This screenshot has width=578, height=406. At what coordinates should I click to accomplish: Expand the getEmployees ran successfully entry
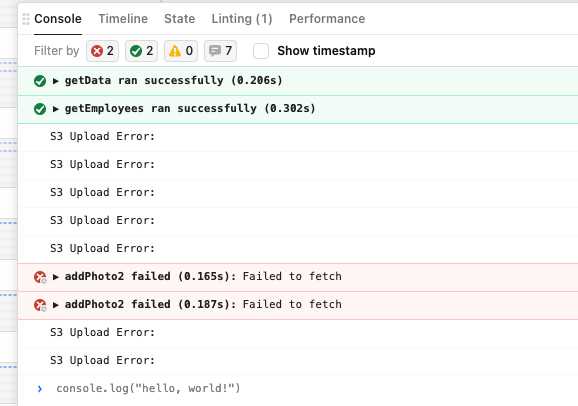click(x=56, y=109)
